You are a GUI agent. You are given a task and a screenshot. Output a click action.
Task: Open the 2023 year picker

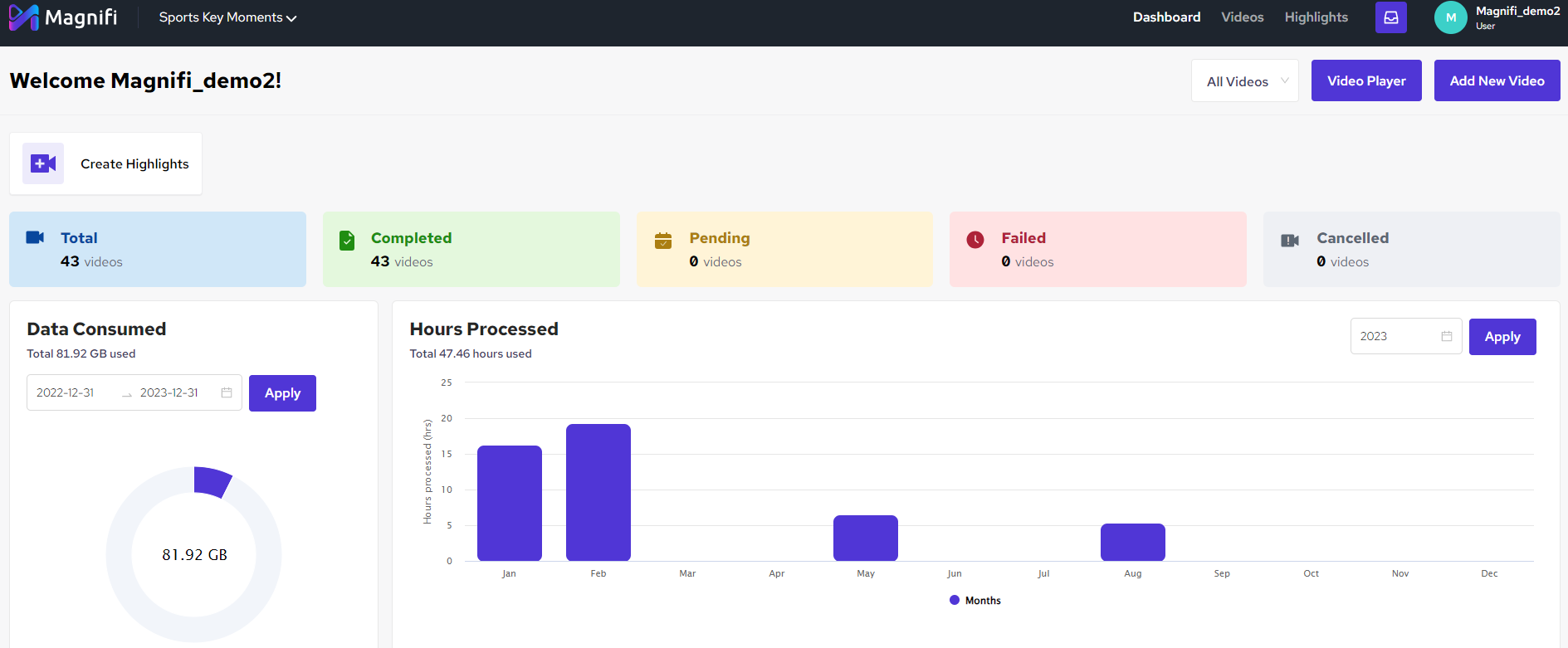pos(1406,336)
